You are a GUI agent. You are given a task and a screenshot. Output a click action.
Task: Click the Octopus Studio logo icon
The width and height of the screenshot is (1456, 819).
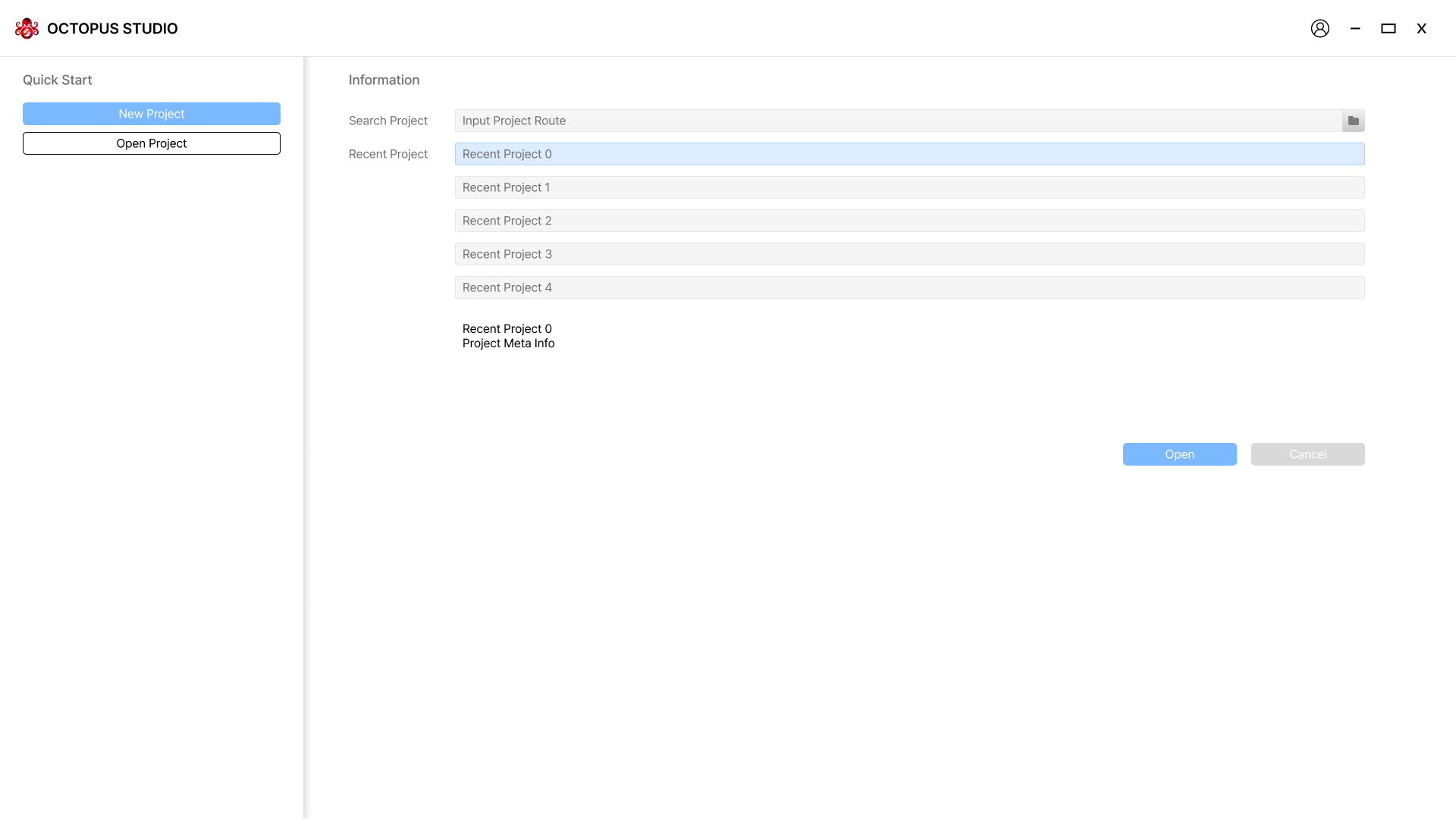27,29
